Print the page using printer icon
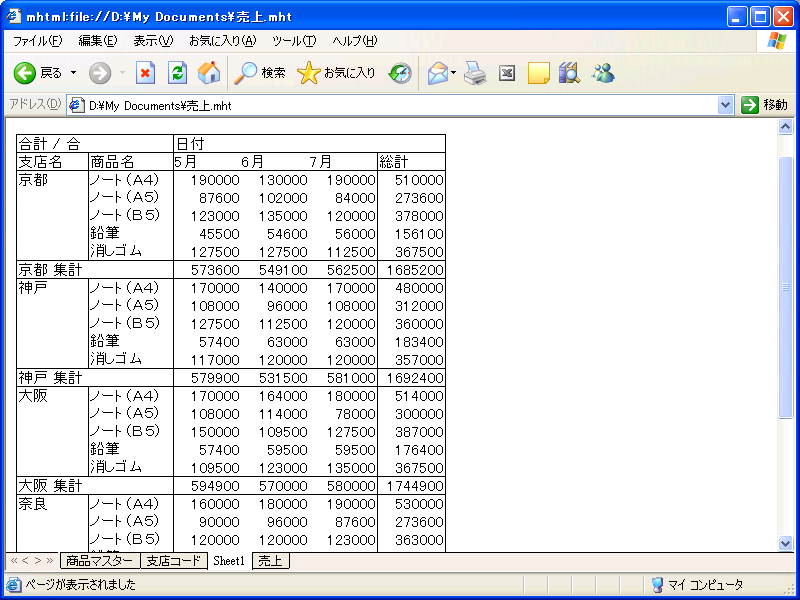The height and width of the screenshot is (600, 800). click(475, 73)
